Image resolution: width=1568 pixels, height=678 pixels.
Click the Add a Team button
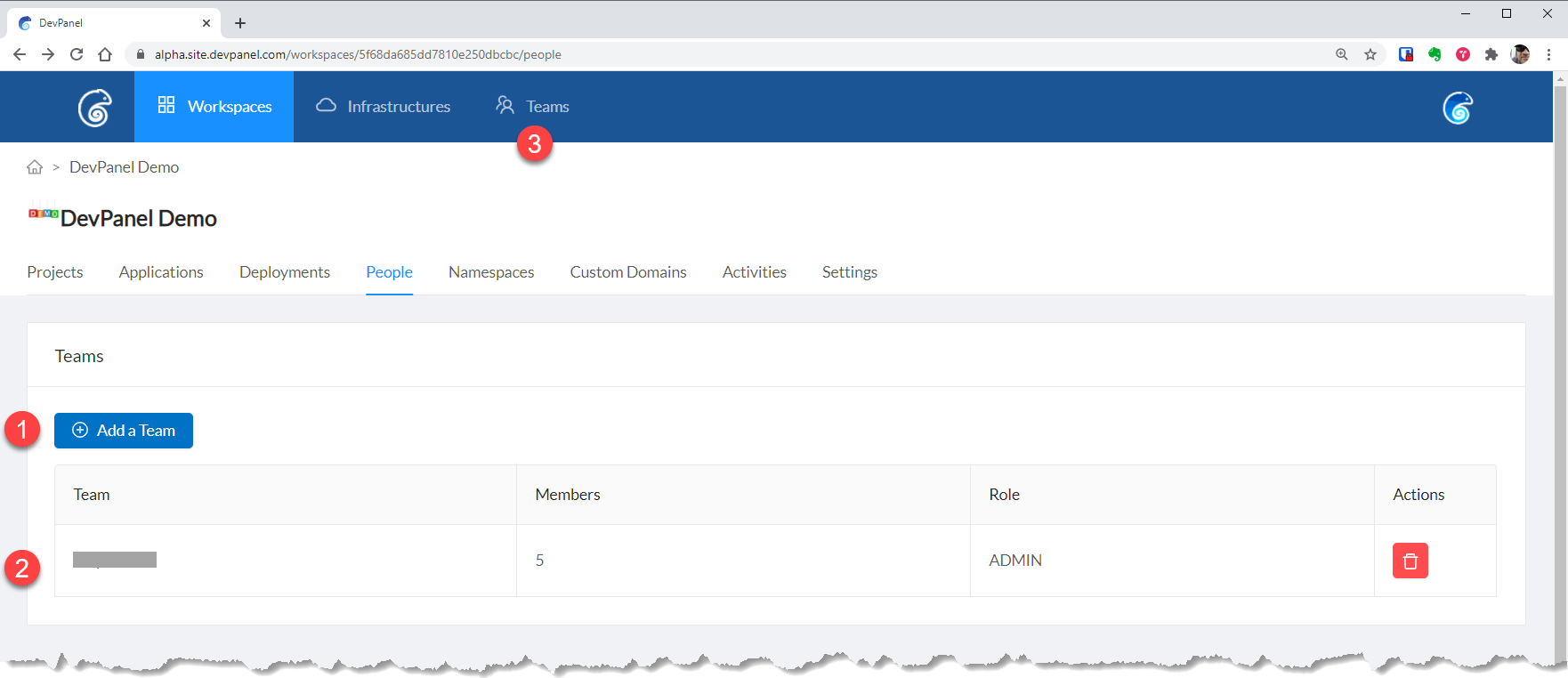tap(124, 431)
